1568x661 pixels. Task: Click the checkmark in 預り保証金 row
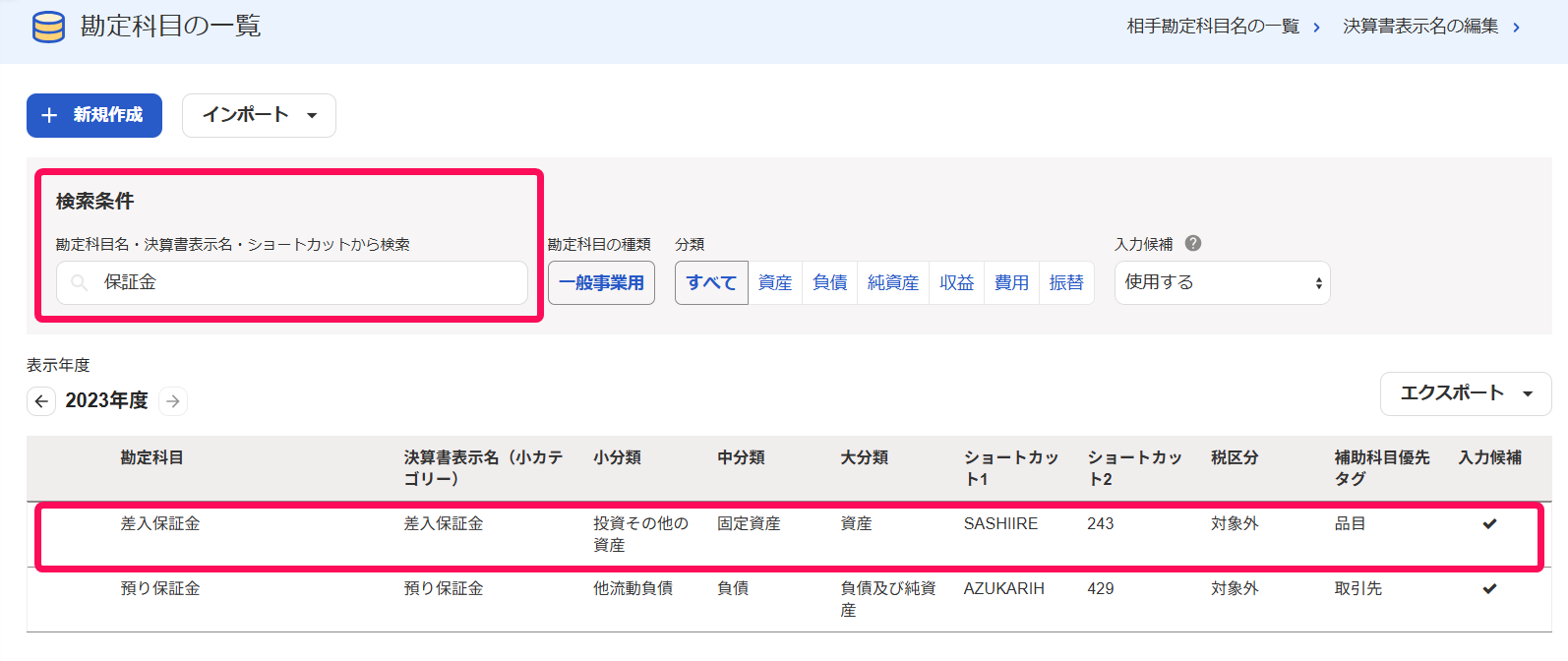1489,589
